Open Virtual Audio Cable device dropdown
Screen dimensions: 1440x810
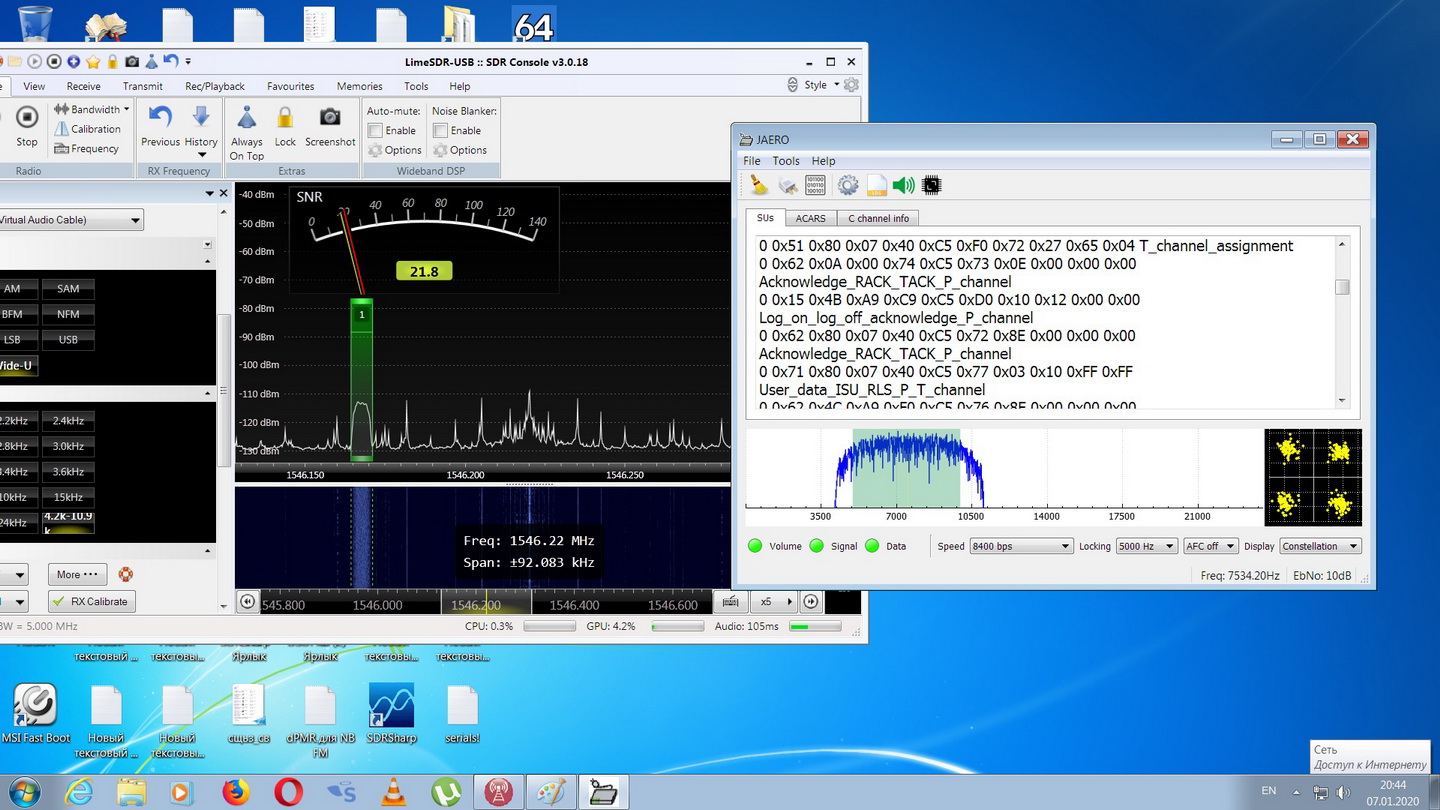[x=135, y=220]
